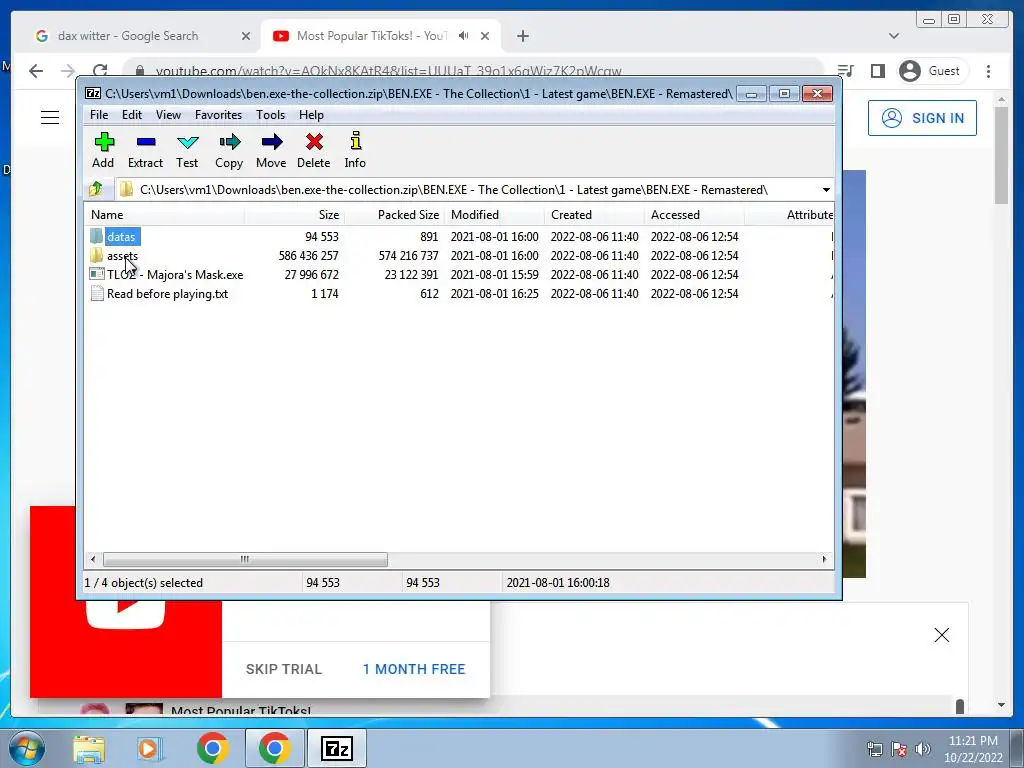This screenshot has width=1024, height=768.
Task: Run the Test archive tool
Action: pos(187,150)
